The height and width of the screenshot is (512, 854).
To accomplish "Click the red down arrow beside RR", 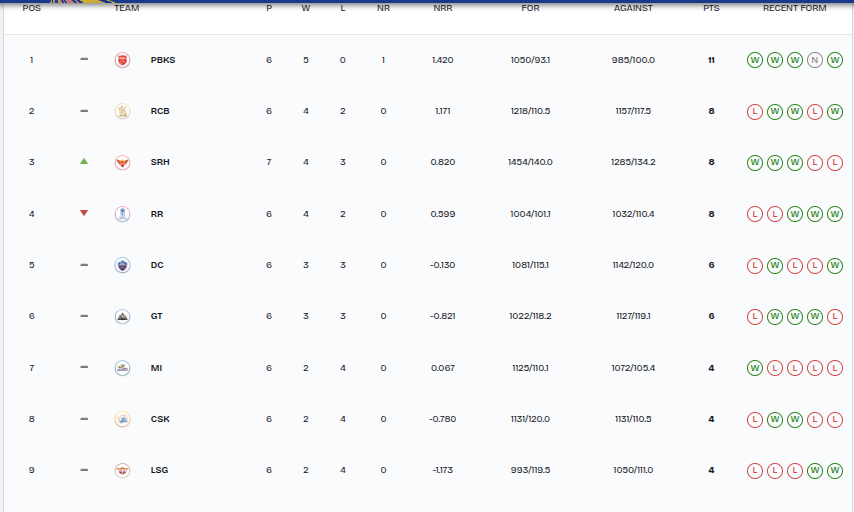I will [84, 213].
